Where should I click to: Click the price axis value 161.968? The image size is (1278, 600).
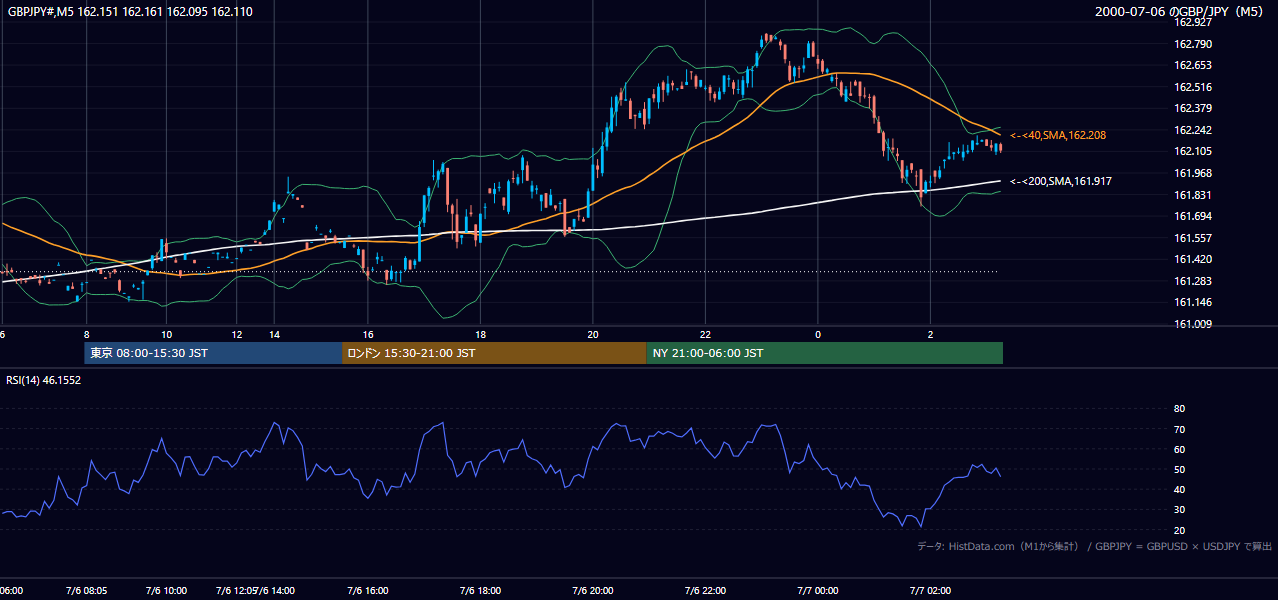1193,173
